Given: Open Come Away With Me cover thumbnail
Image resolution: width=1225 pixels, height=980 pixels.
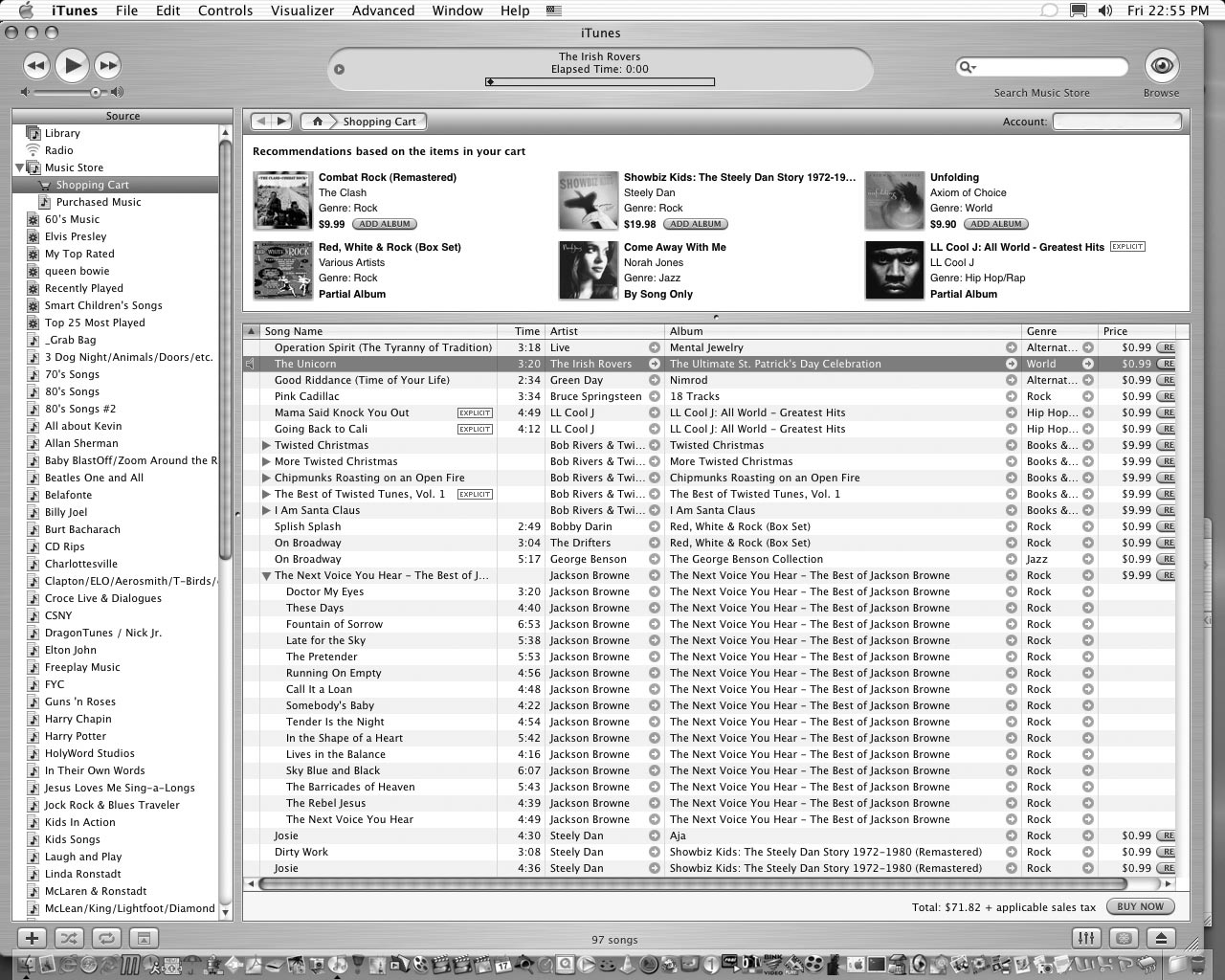Looking at the screenshot, I should click(x=589, y=271).
